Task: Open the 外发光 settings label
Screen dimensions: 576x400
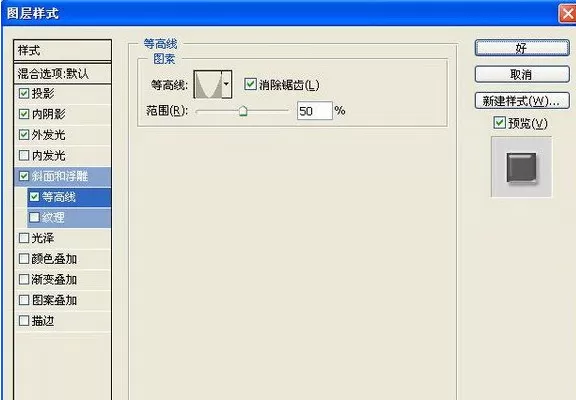Action: click(48, 135)
